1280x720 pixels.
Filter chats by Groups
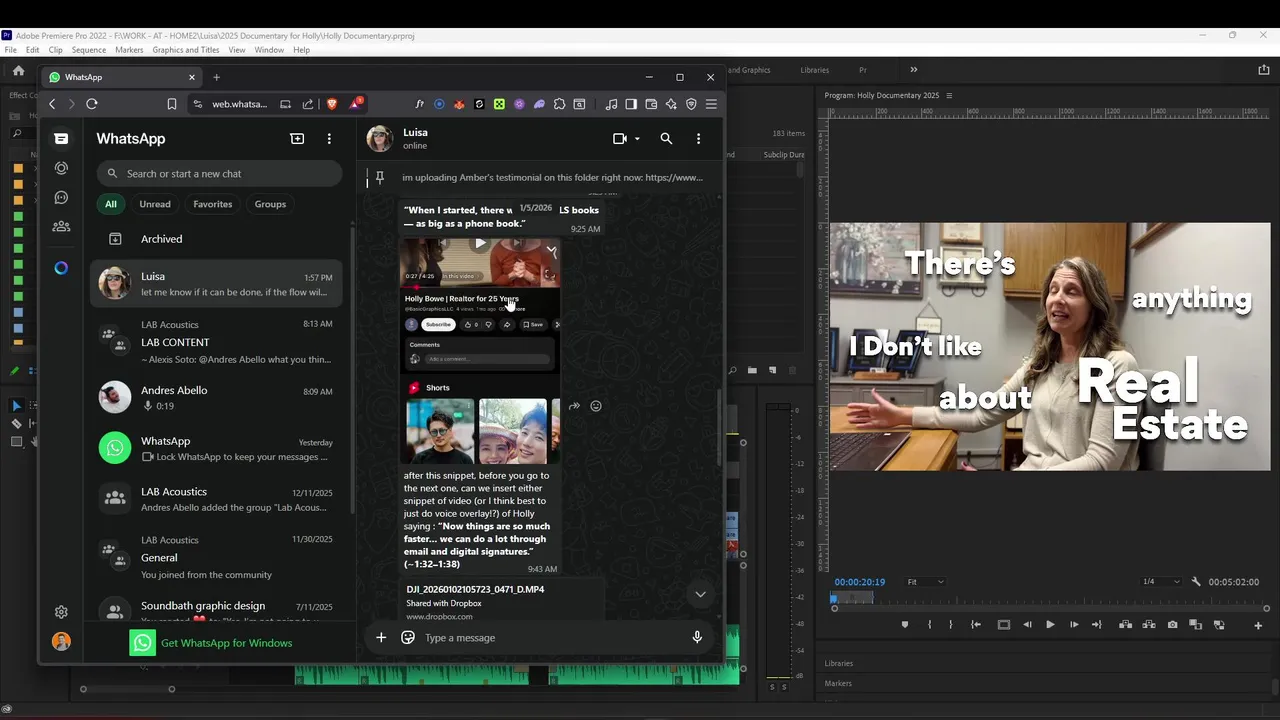pos(270,204)
